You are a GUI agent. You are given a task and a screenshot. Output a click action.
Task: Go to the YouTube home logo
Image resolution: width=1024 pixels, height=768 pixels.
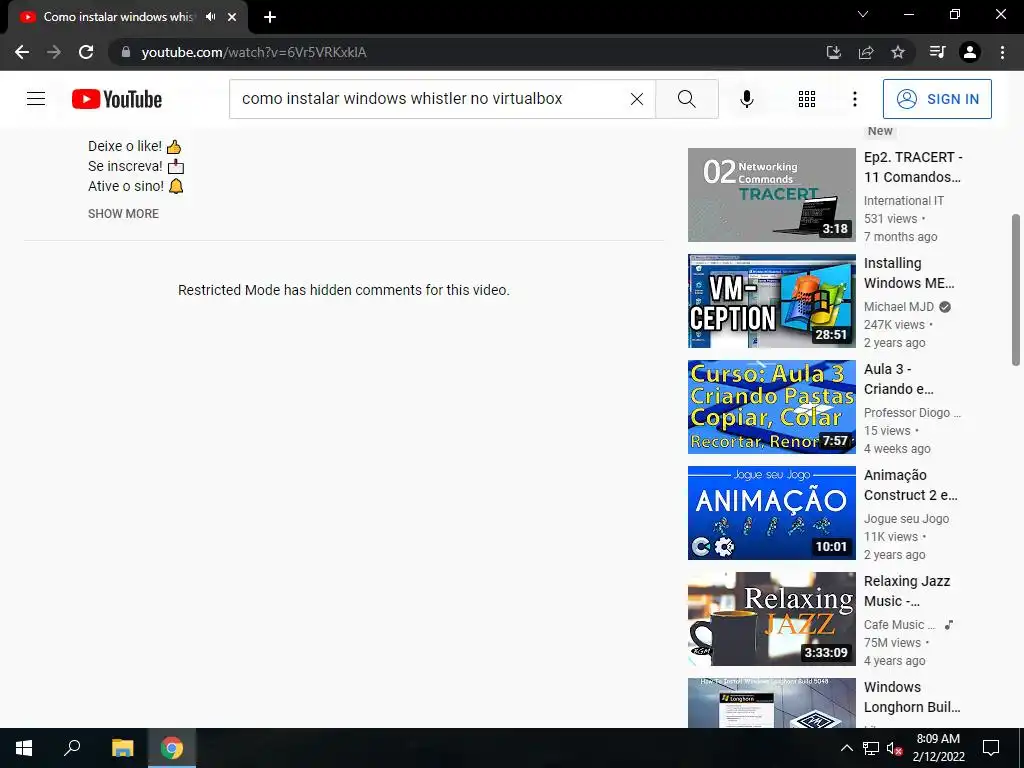coord(117,99)
